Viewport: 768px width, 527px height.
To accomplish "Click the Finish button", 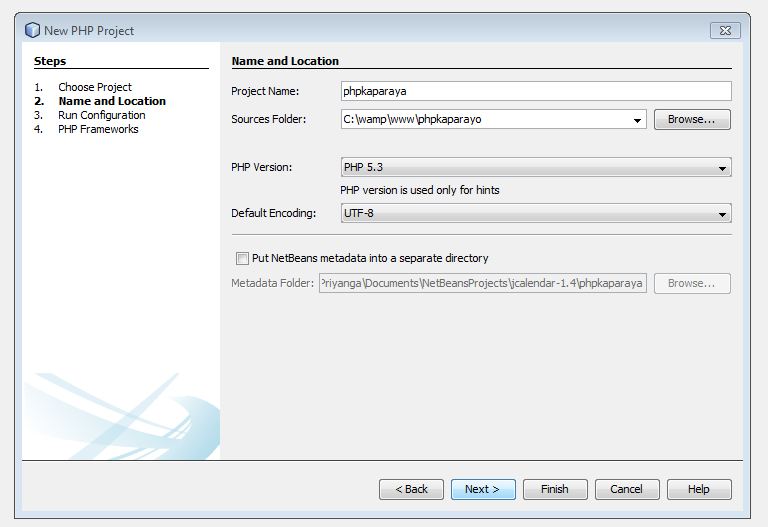I will [x=555, y=489].
